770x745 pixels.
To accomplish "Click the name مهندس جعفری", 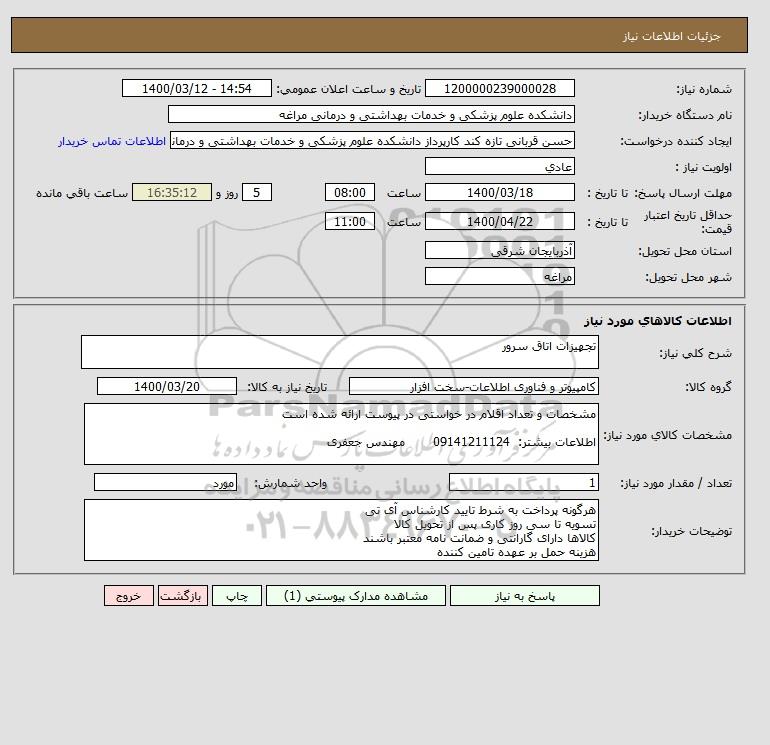I will click(x=366, y=442).
